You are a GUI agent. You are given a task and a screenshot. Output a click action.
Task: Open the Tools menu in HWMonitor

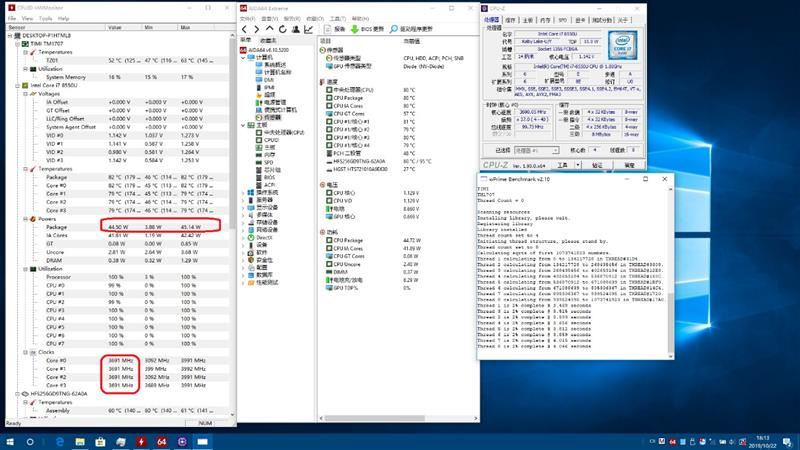(45, 18)
